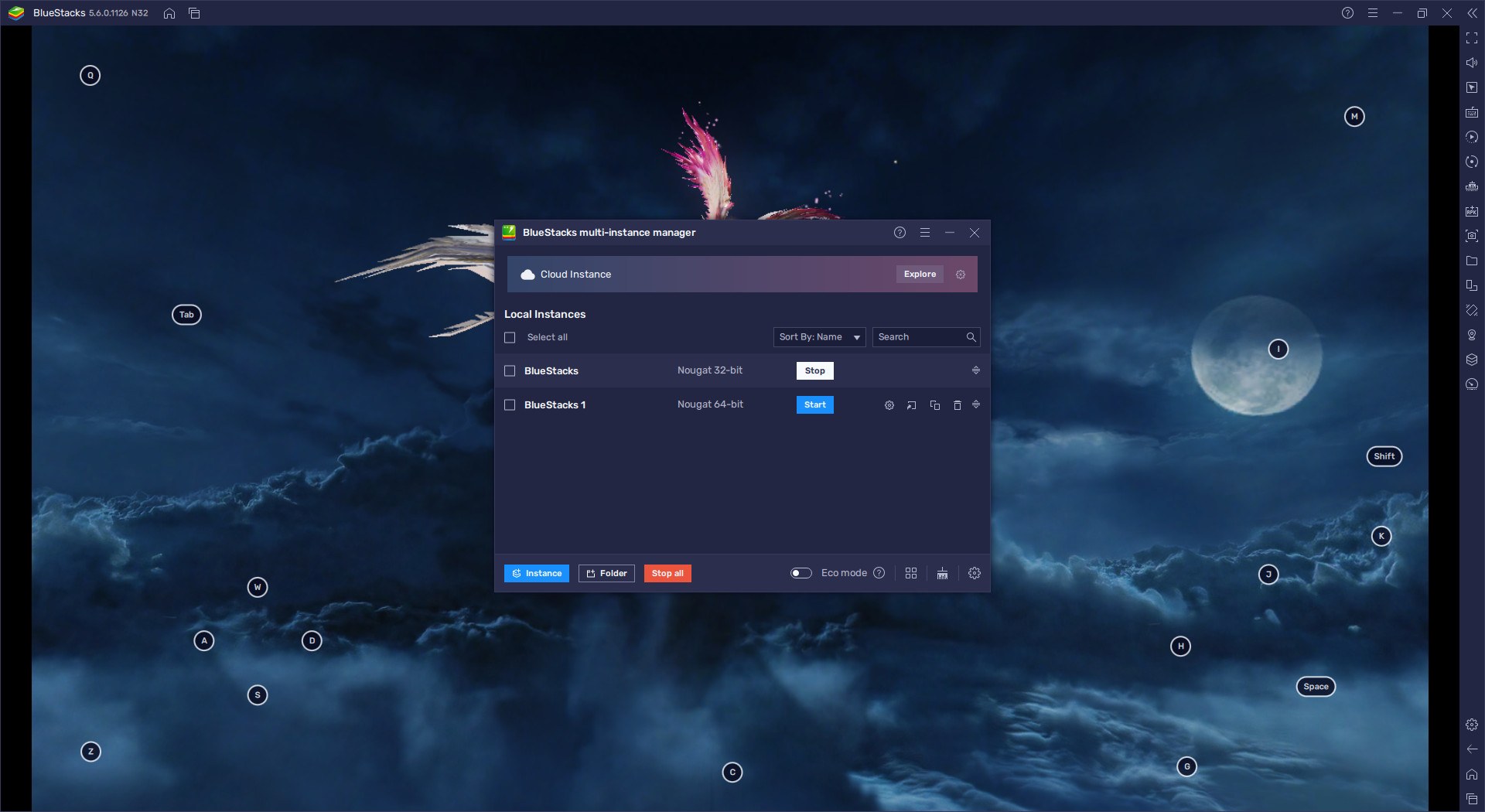Image resolution: width=1485 pixels, height=812 pixels.
Task: Click the M key overlay control
Action: tap(1354, 117)
